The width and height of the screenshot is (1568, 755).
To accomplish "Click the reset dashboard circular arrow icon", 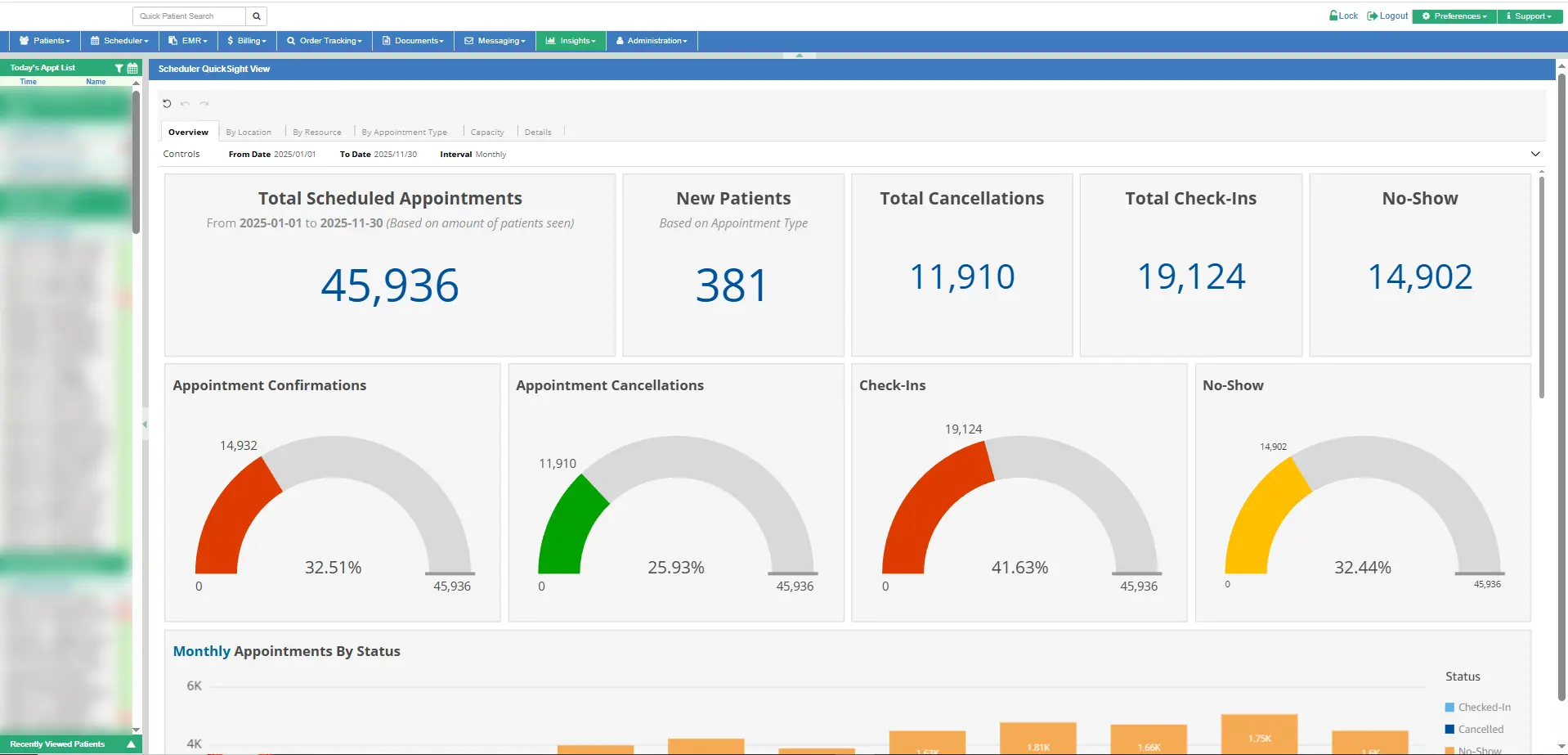I will point(167,103).
